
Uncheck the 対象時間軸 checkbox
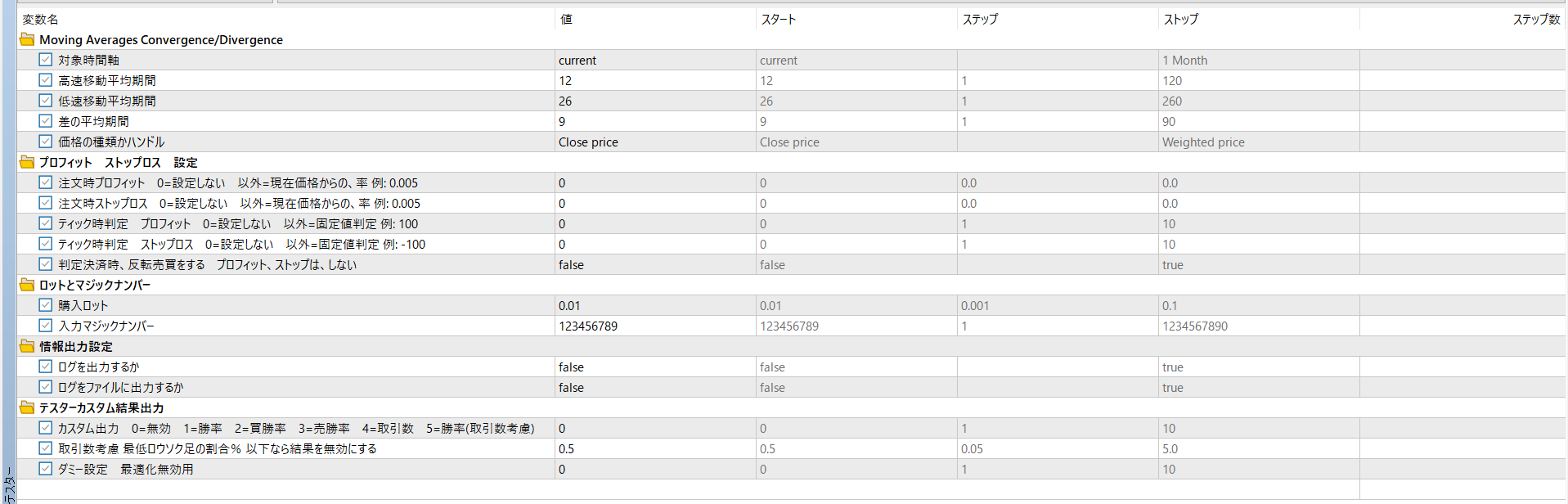point(46,60)
